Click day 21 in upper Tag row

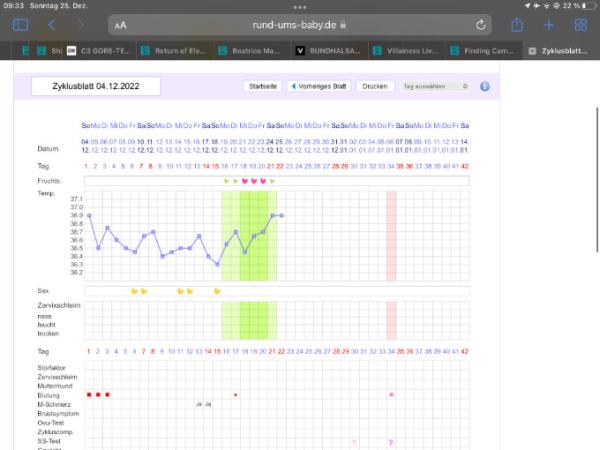pos(271,166)
